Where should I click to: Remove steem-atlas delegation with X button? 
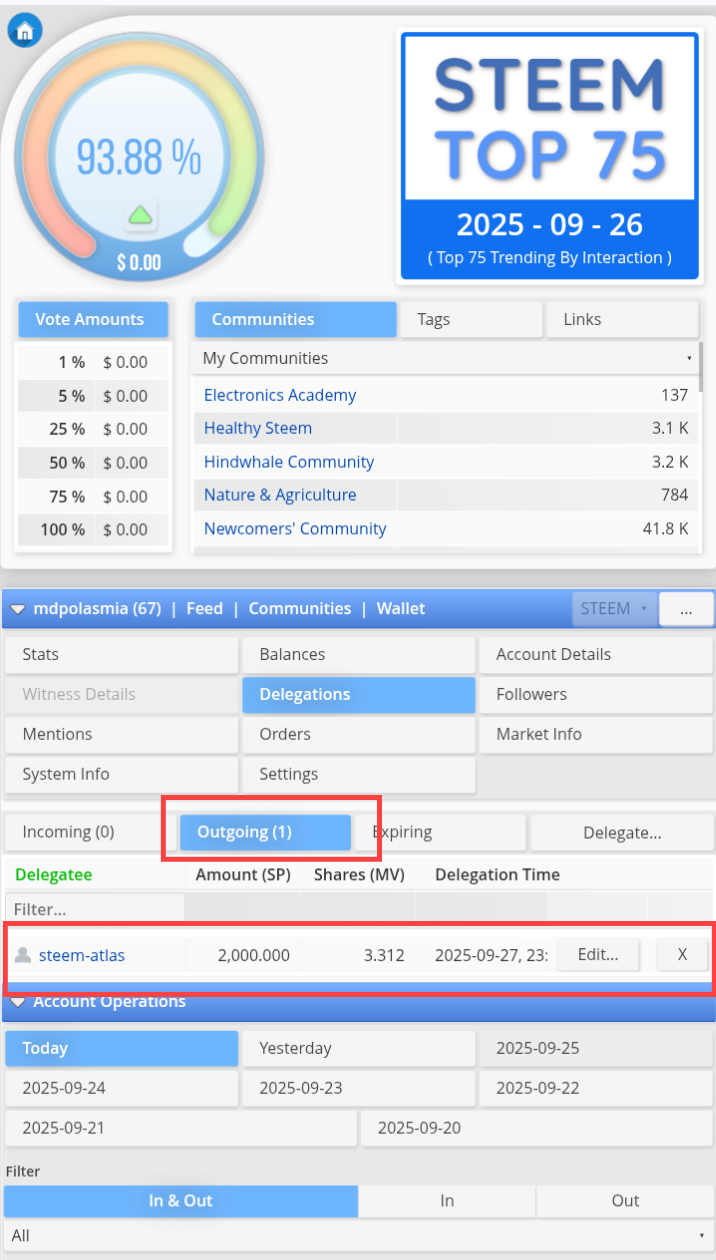[x=682, y=955]
